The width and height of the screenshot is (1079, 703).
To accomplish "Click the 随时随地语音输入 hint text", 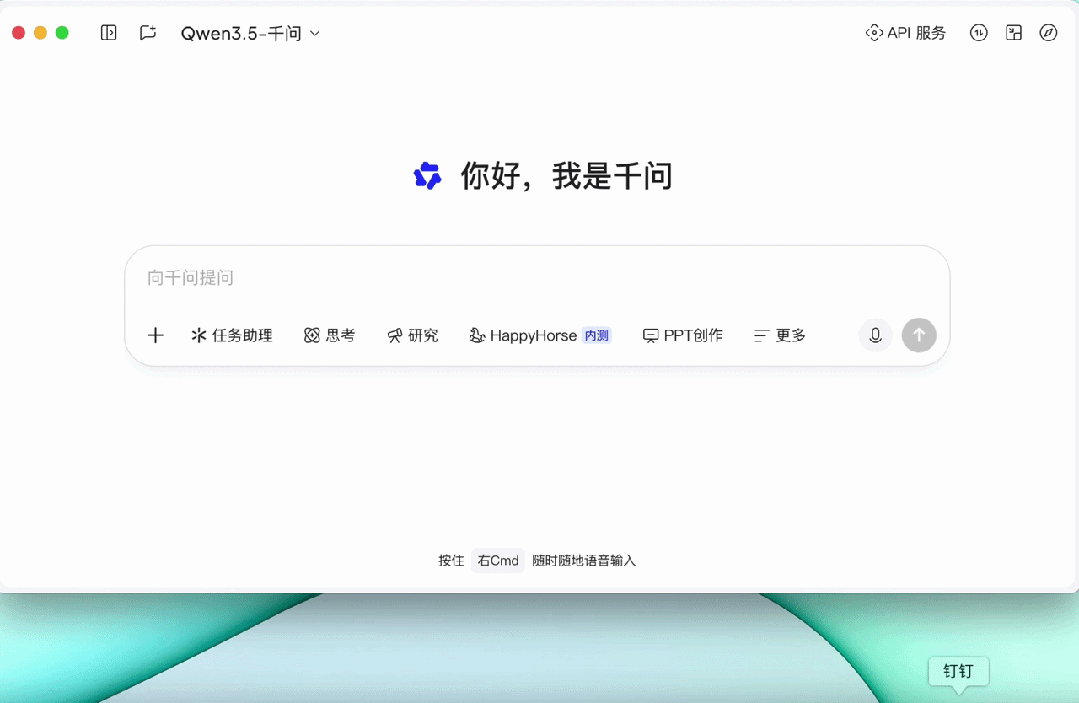I will (x=584, y=561).
